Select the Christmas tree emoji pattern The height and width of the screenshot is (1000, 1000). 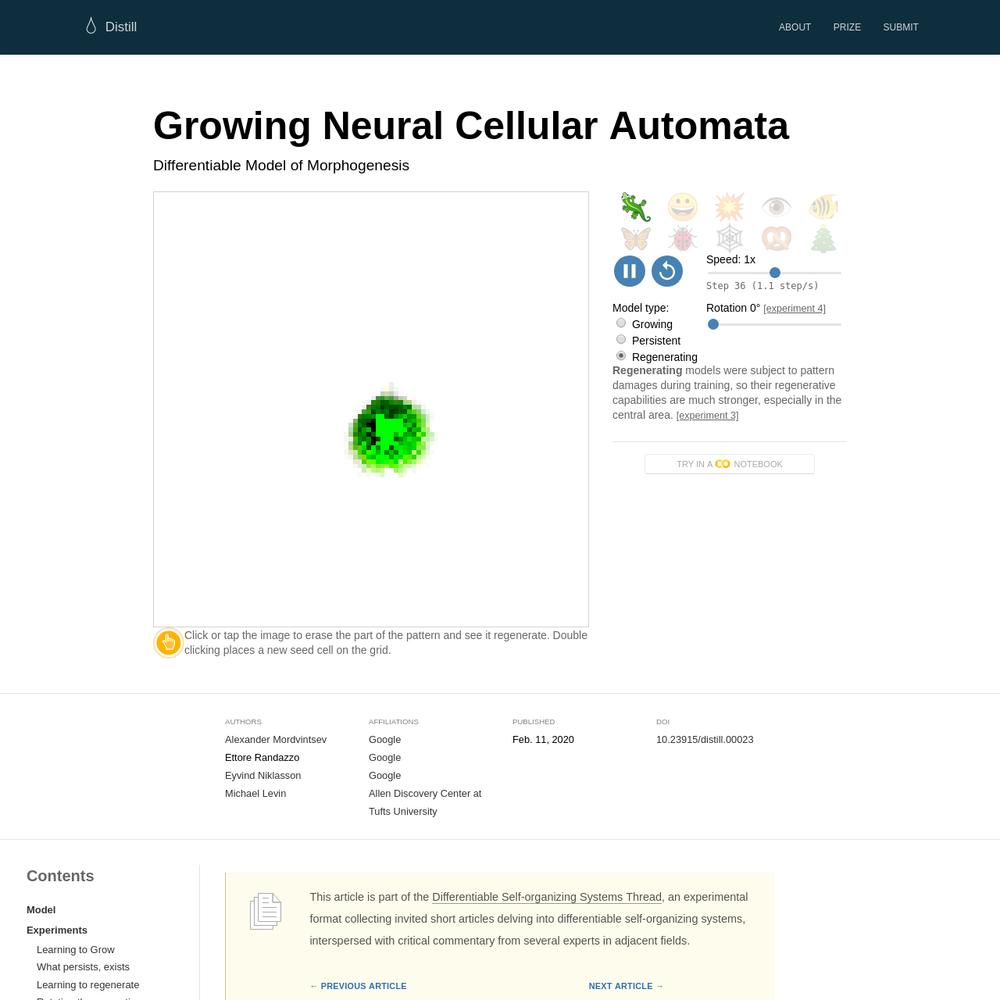(x=823, y=239)
